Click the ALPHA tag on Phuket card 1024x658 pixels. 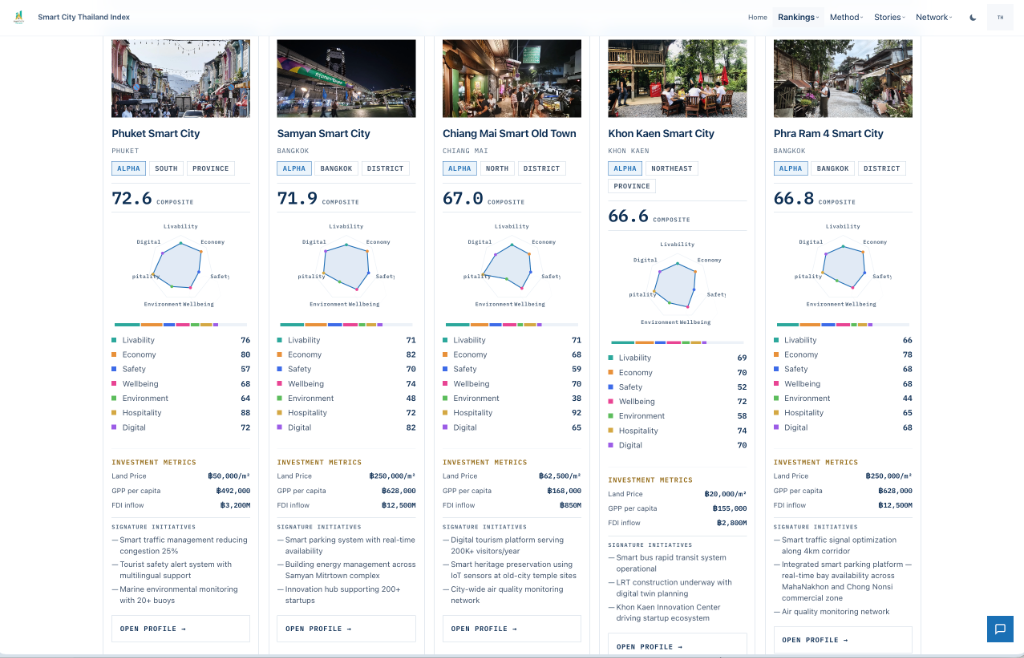[129, 168]
